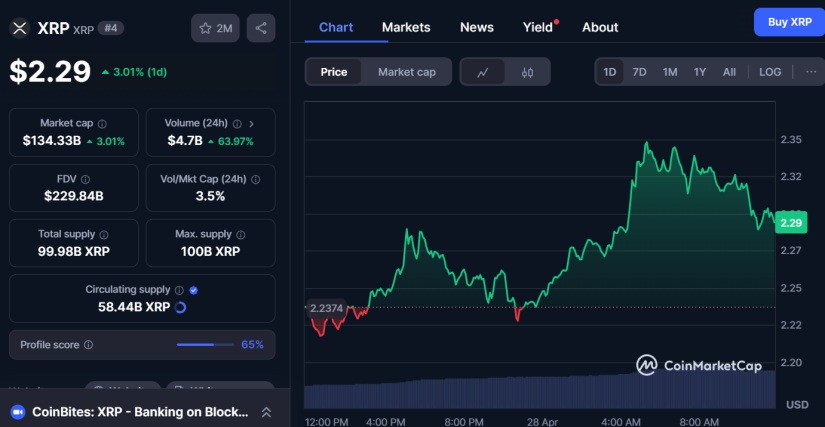Toggle LOG scale on chart
The image size is (825, 427).
coord(770,72)
